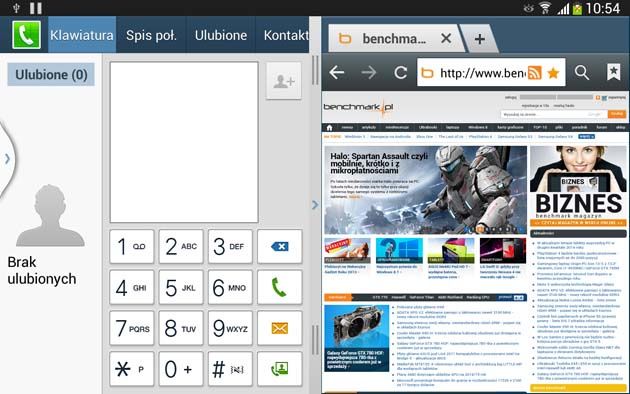
Task: Tap the green Phone app icon
Action: coord(27,35)
